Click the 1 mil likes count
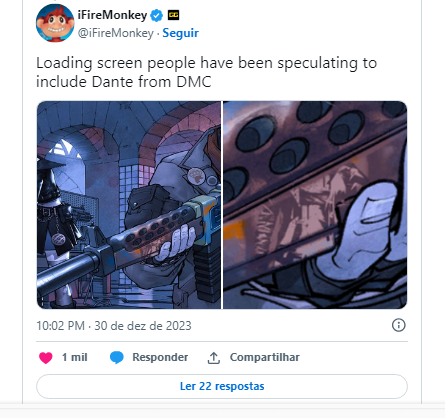Image resolution: width=445 pixels, height=418 pixels. point(75,357)
